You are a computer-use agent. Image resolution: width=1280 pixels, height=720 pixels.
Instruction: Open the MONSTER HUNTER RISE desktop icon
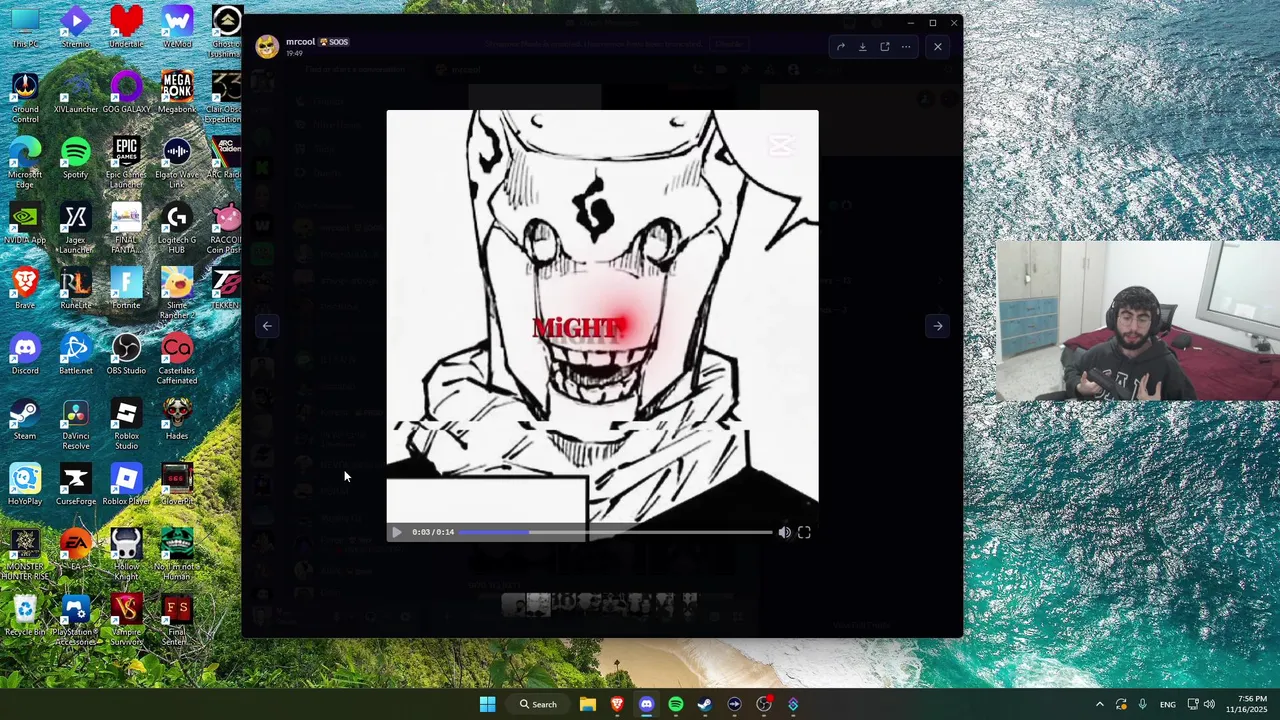pyautogui.click(x=25, y=554)
